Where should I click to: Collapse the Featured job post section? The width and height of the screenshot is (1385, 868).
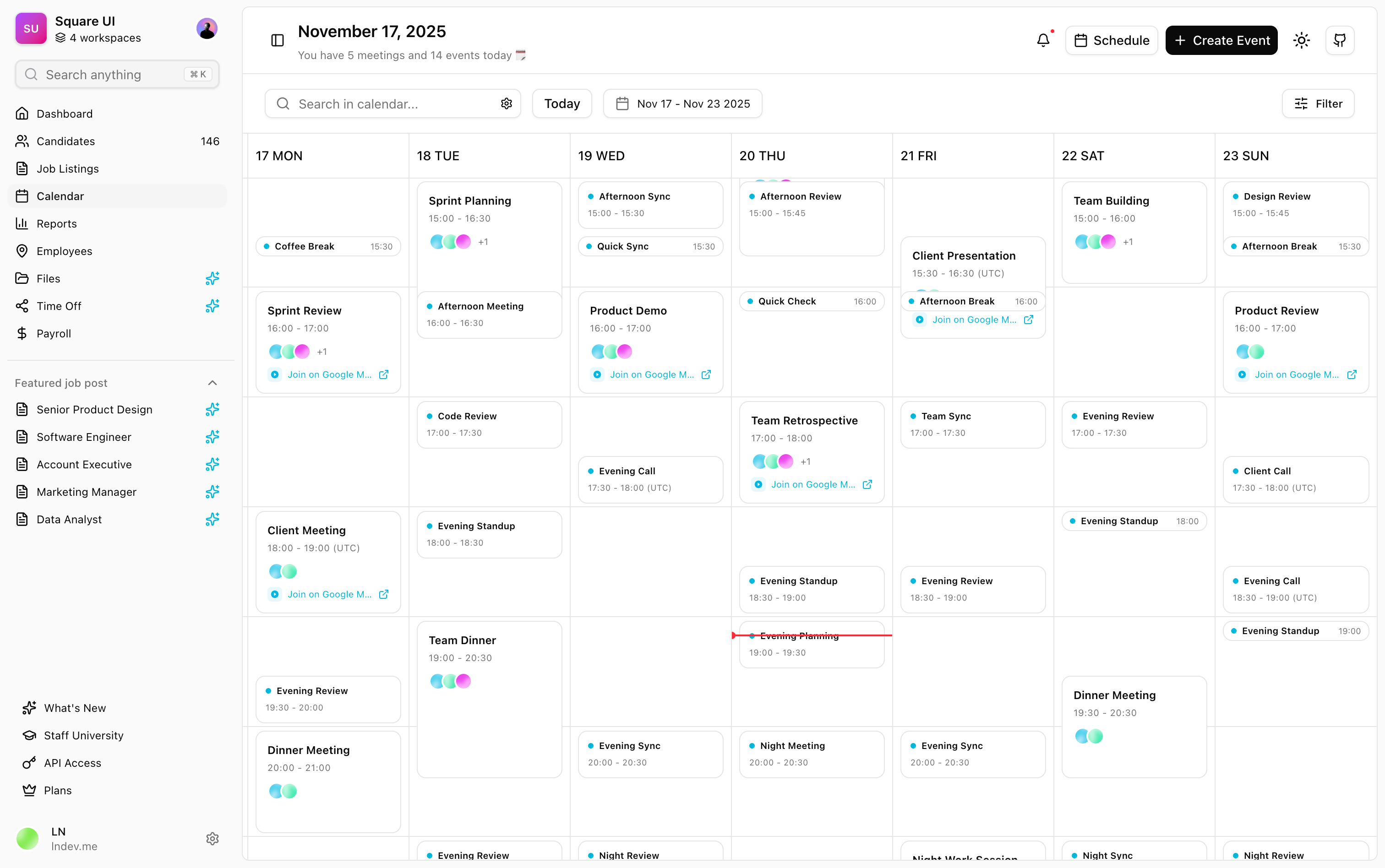[x=212, y=383]
